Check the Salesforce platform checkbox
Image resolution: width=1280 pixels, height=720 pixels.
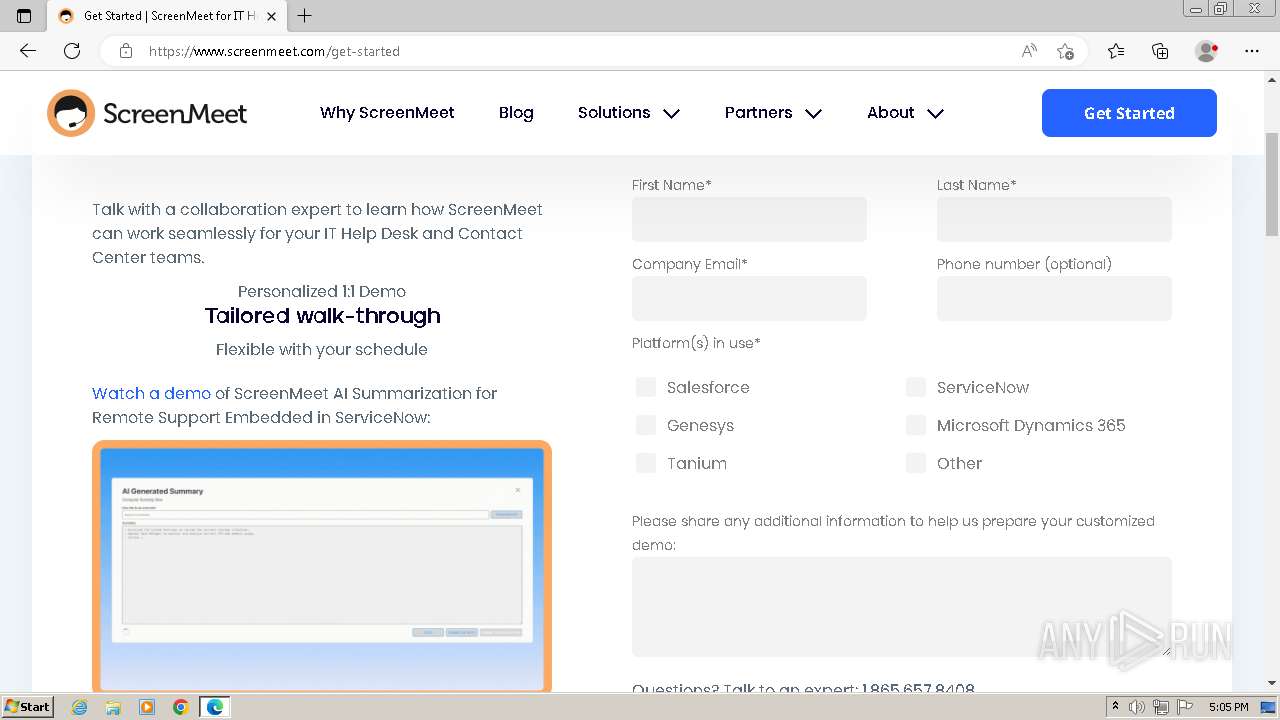646,387
